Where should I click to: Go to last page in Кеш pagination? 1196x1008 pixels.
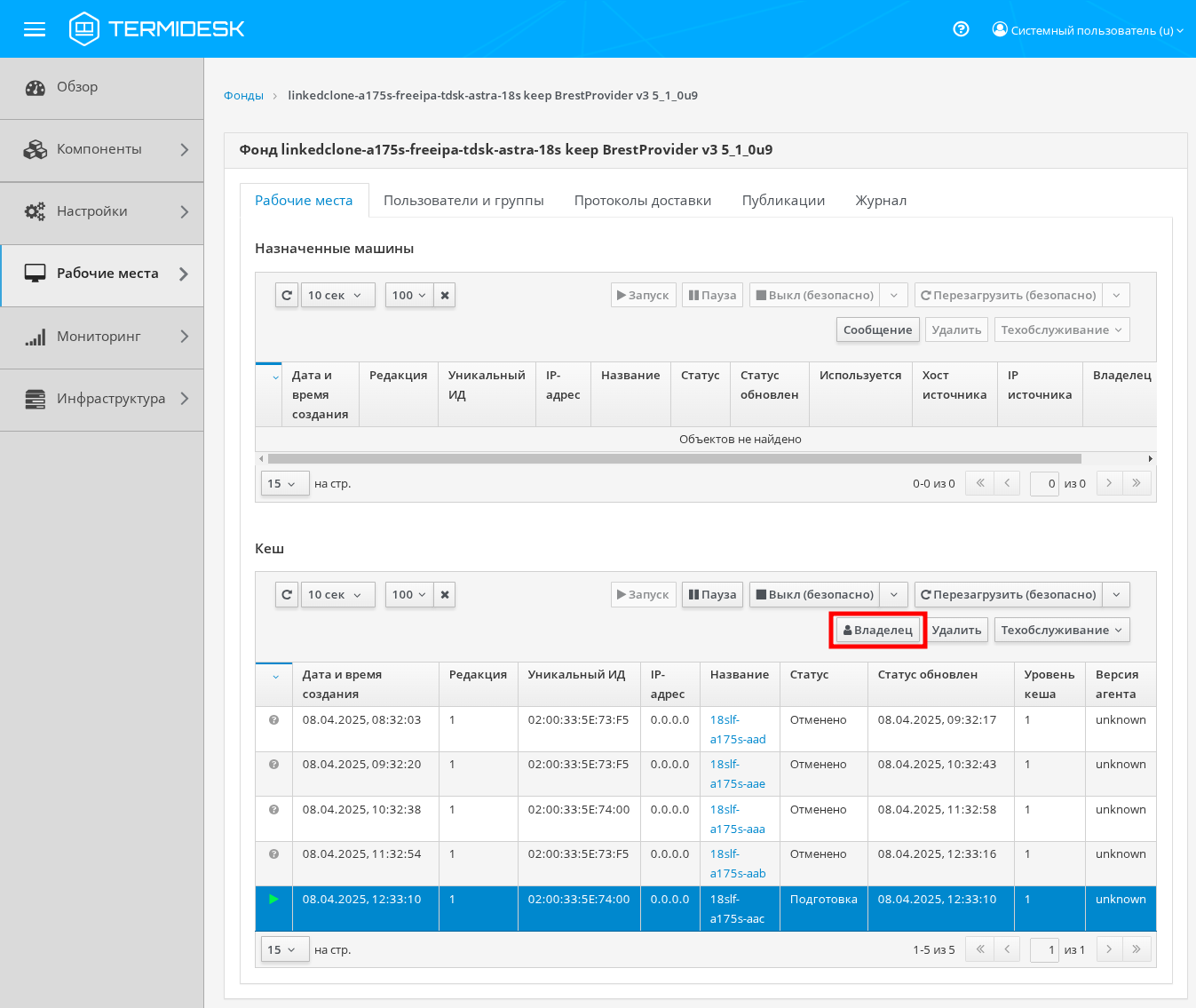1137,949
